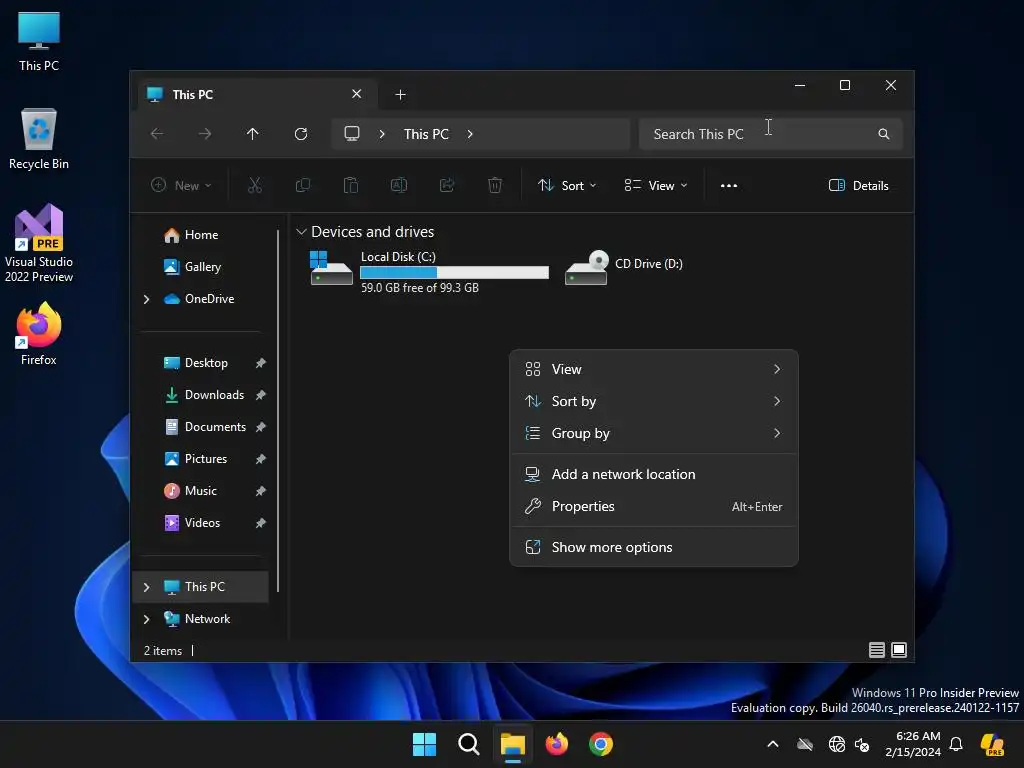Expand the This PC tree node

point(146,587)
